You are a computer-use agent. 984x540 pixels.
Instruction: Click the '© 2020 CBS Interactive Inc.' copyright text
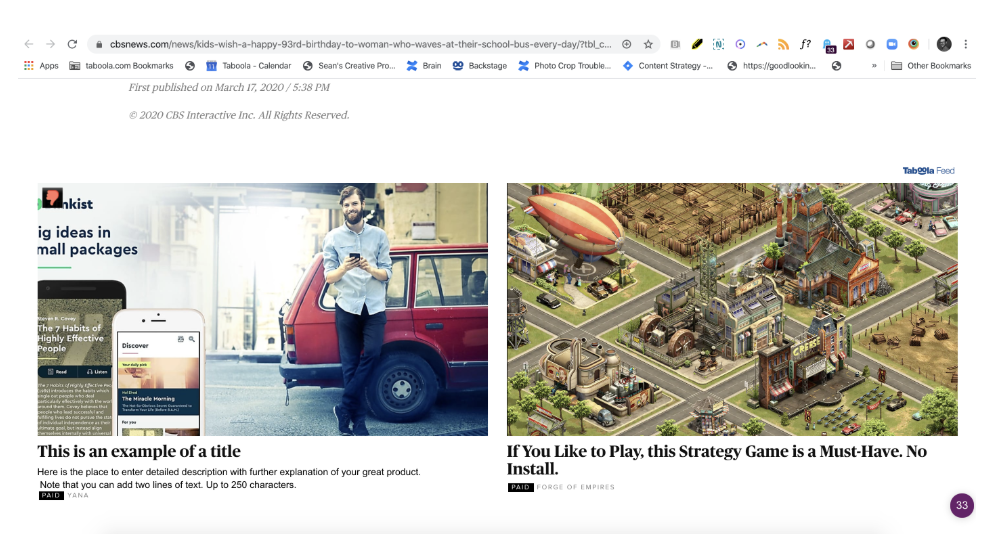239,115
